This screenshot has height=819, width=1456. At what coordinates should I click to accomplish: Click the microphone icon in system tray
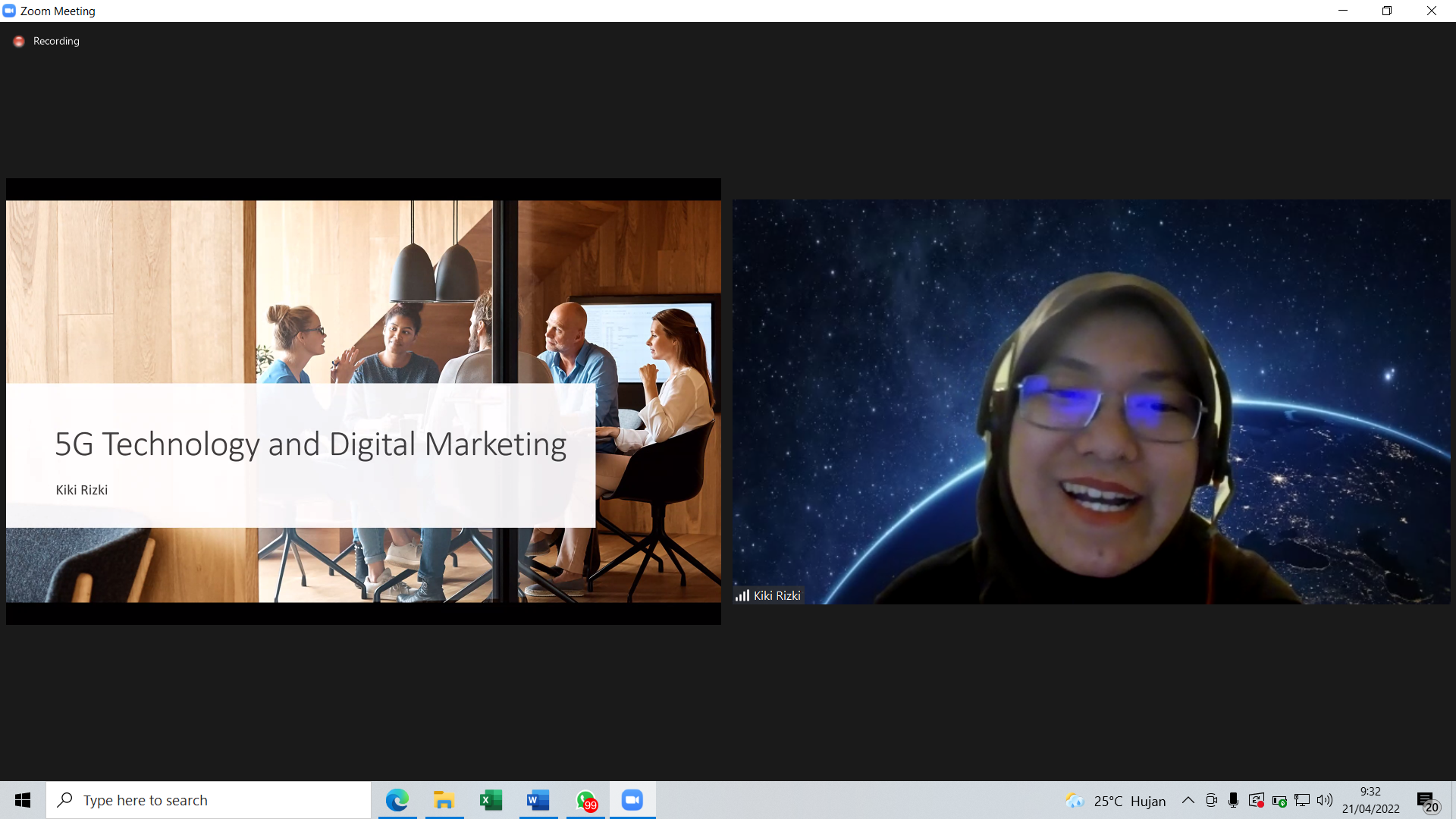point(1233,800)
